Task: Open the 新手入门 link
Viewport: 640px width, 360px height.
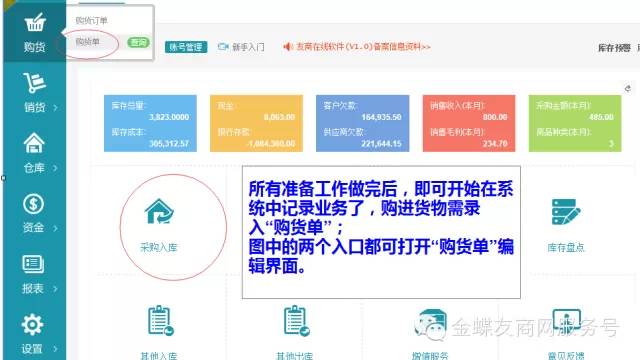Action: click(x=241, y=47)
